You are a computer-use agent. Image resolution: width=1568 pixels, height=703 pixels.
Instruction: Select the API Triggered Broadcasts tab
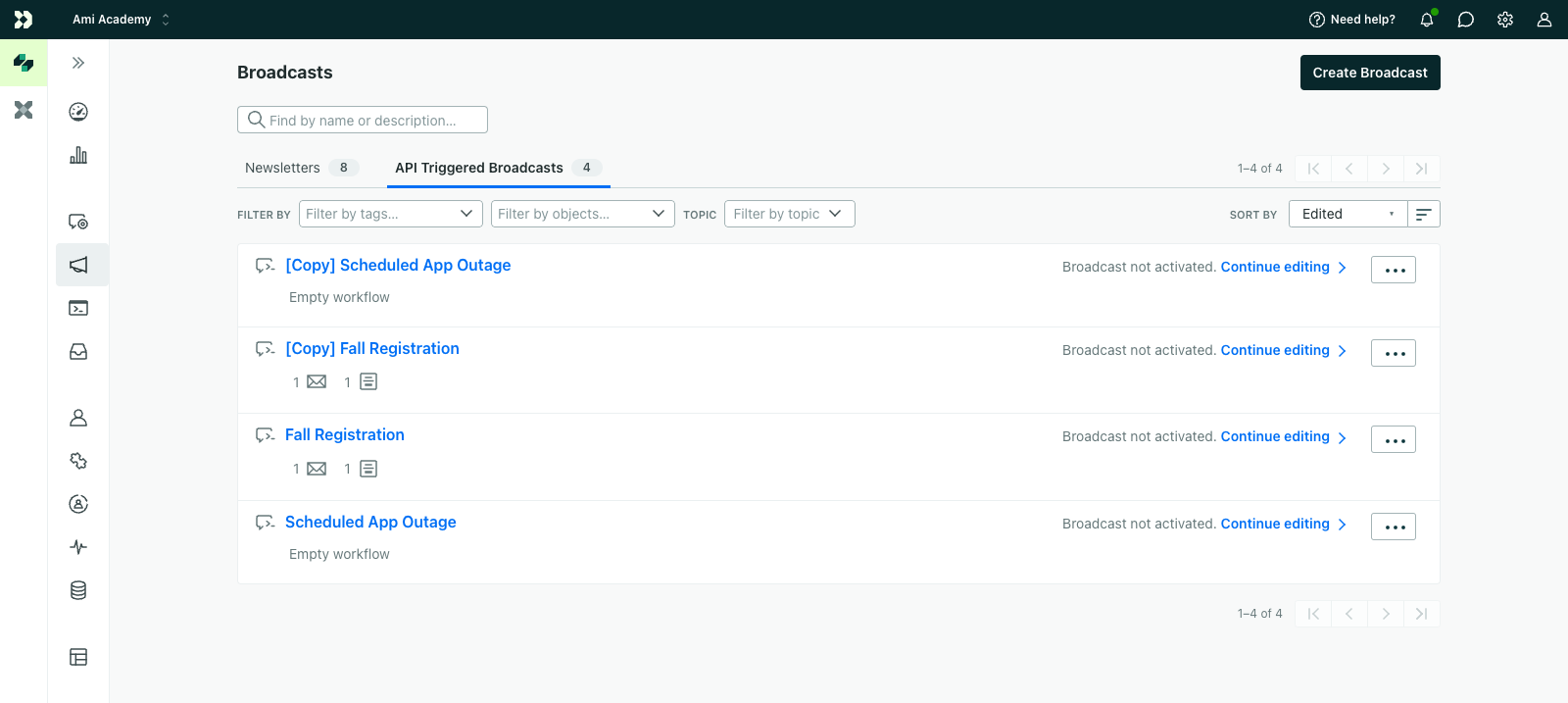pos(479,168)
